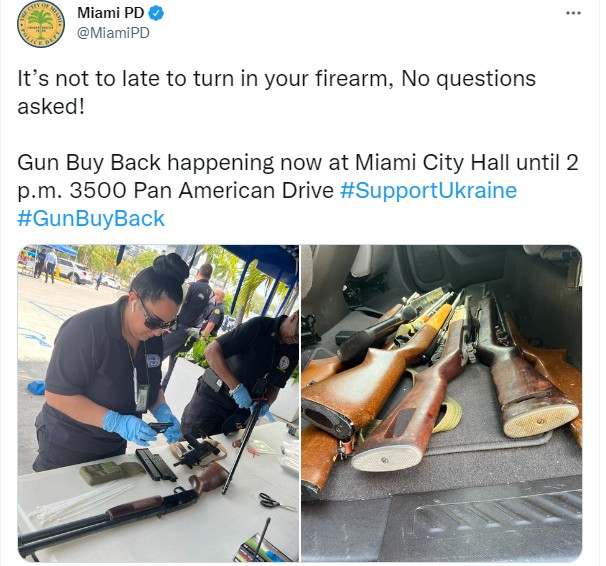Open the Miami PD seal profile avatar

(x=41, y=24)
